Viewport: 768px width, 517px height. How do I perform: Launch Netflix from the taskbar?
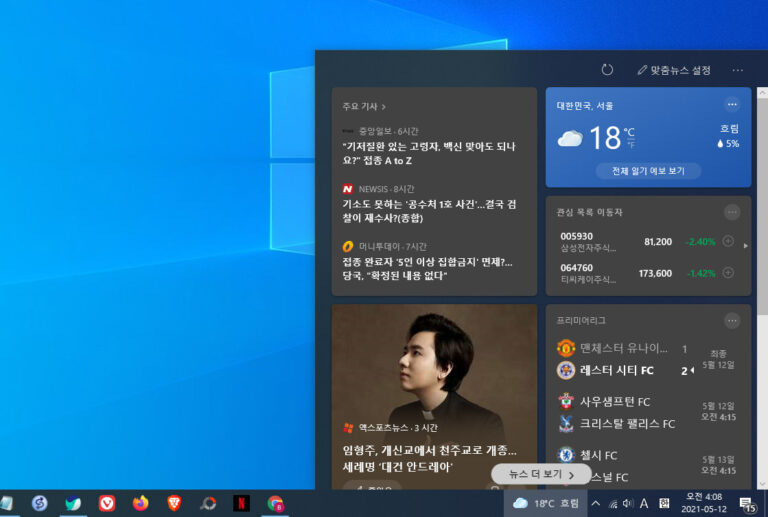tap(241, 503)
